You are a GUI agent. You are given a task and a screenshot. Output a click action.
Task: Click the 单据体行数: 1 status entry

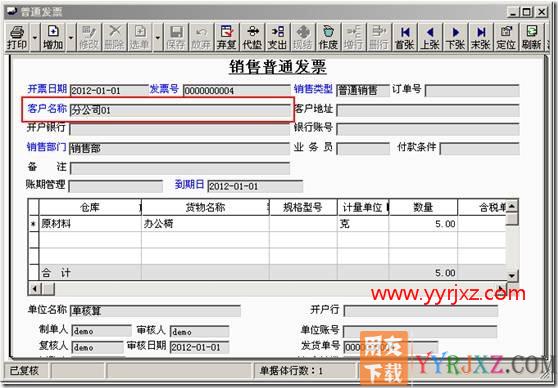pos(305,371)
